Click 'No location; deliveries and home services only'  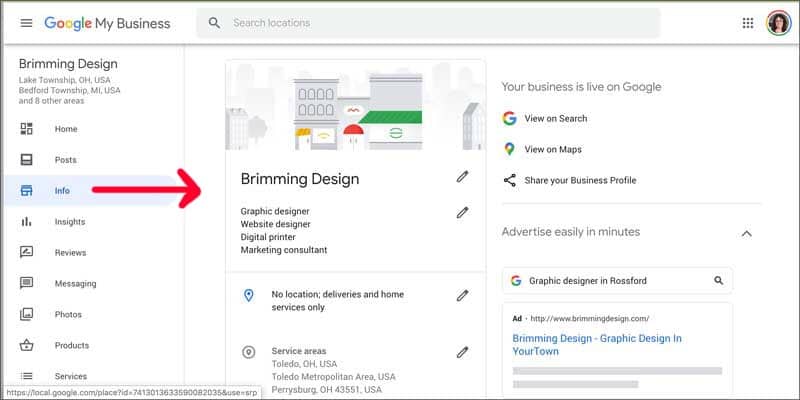coord(337,301)
